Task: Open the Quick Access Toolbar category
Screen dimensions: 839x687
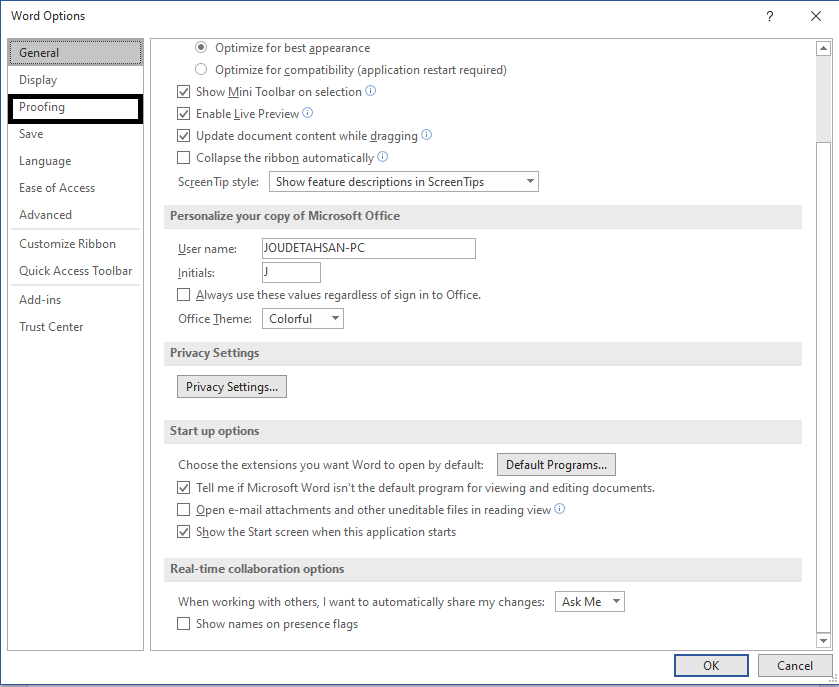Action: (x=75, y=271)
